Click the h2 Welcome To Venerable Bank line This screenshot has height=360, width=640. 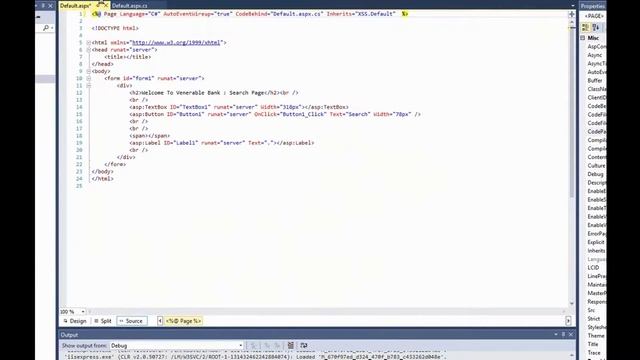click(x=214, y=93)
